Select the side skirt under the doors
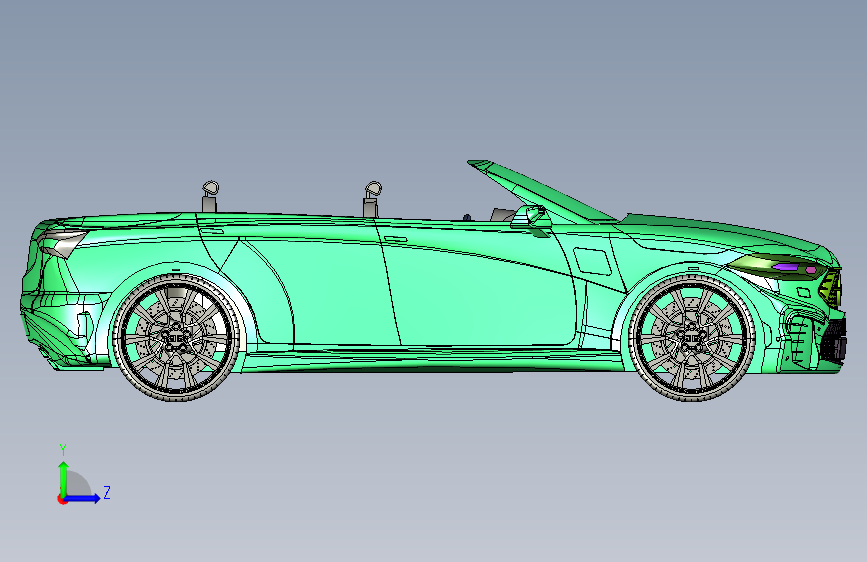The height and width of the screenshot is (562, 867). (x=434, y=360)
